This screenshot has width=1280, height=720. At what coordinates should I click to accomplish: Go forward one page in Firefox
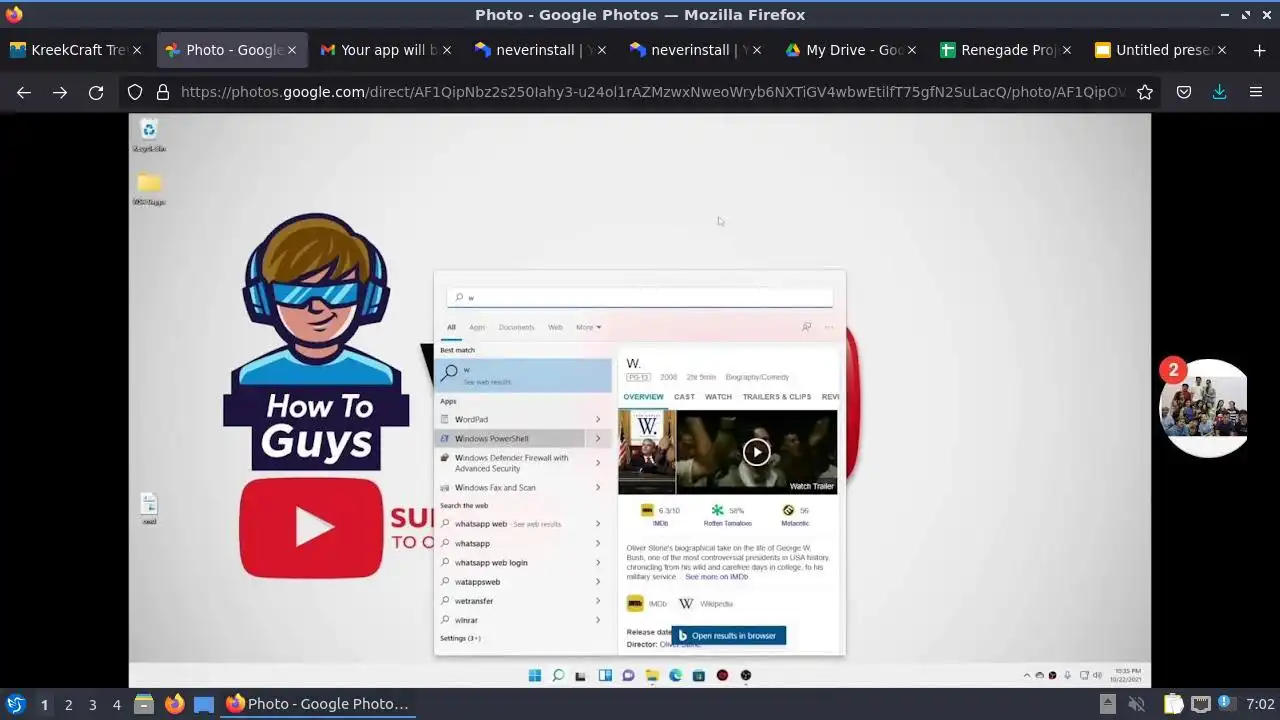(60, 92)
